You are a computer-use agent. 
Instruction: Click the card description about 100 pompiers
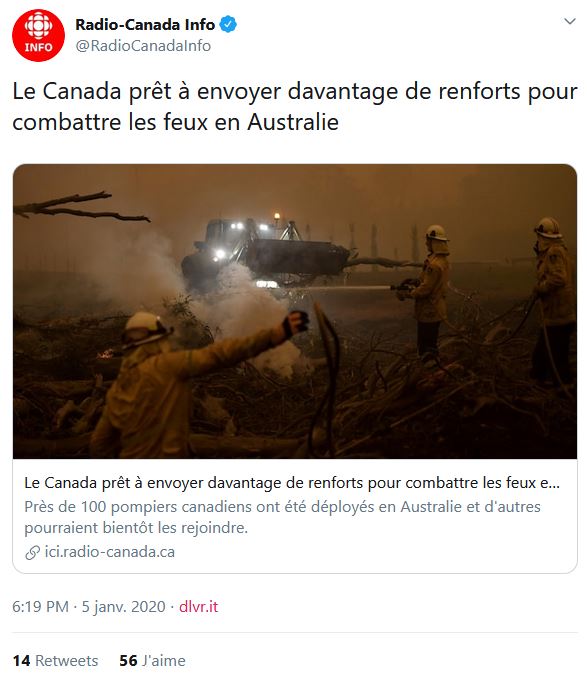point(282,517)
